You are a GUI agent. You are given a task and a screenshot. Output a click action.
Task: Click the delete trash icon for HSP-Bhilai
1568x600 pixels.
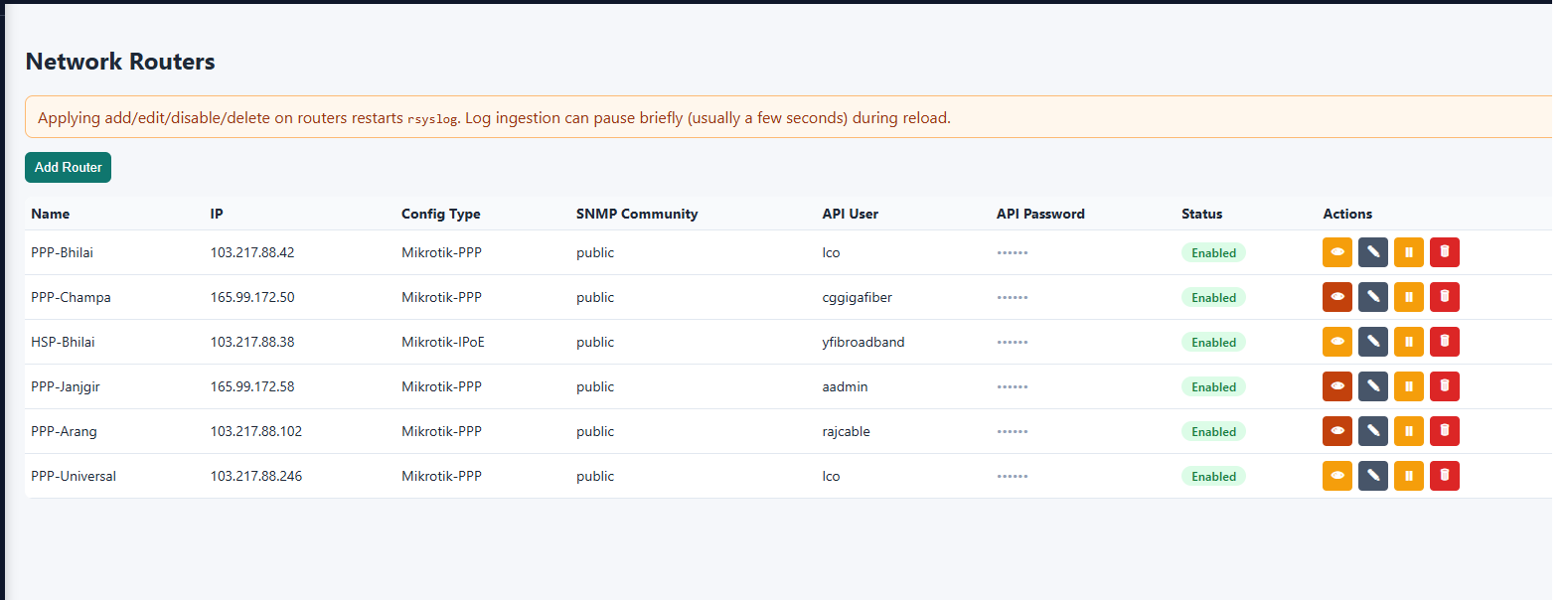click(1444, 342)
